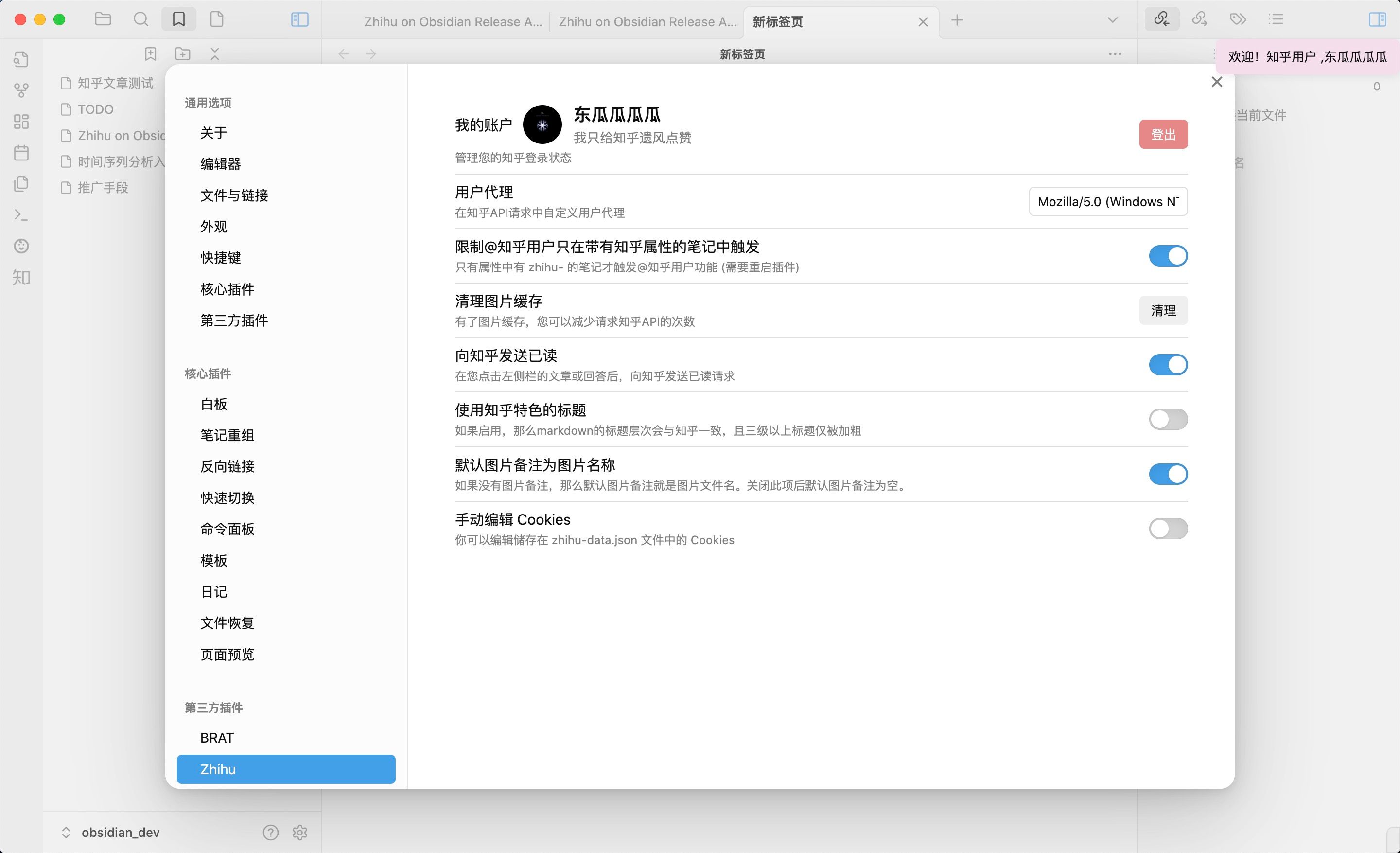
Task: Open the terminal icon in the left ribbon
Action: pos(21,215)
